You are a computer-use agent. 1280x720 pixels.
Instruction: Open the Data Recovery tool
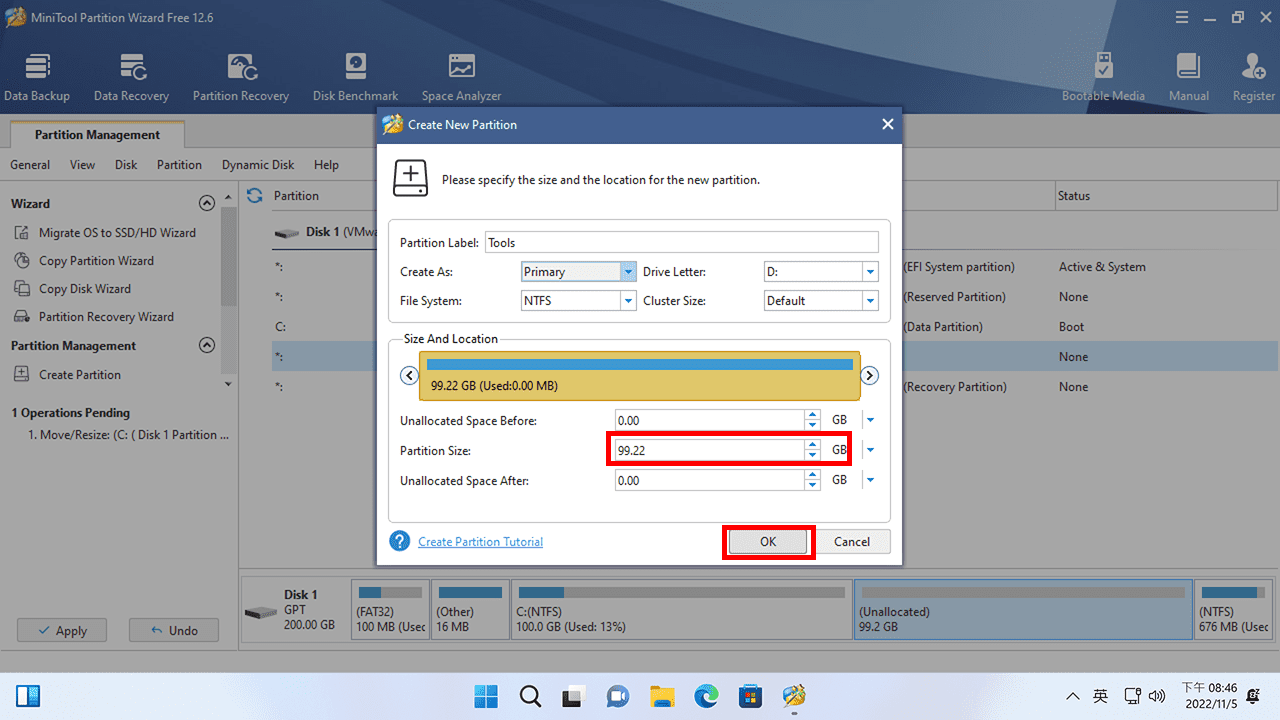click(x=131, y=75)
